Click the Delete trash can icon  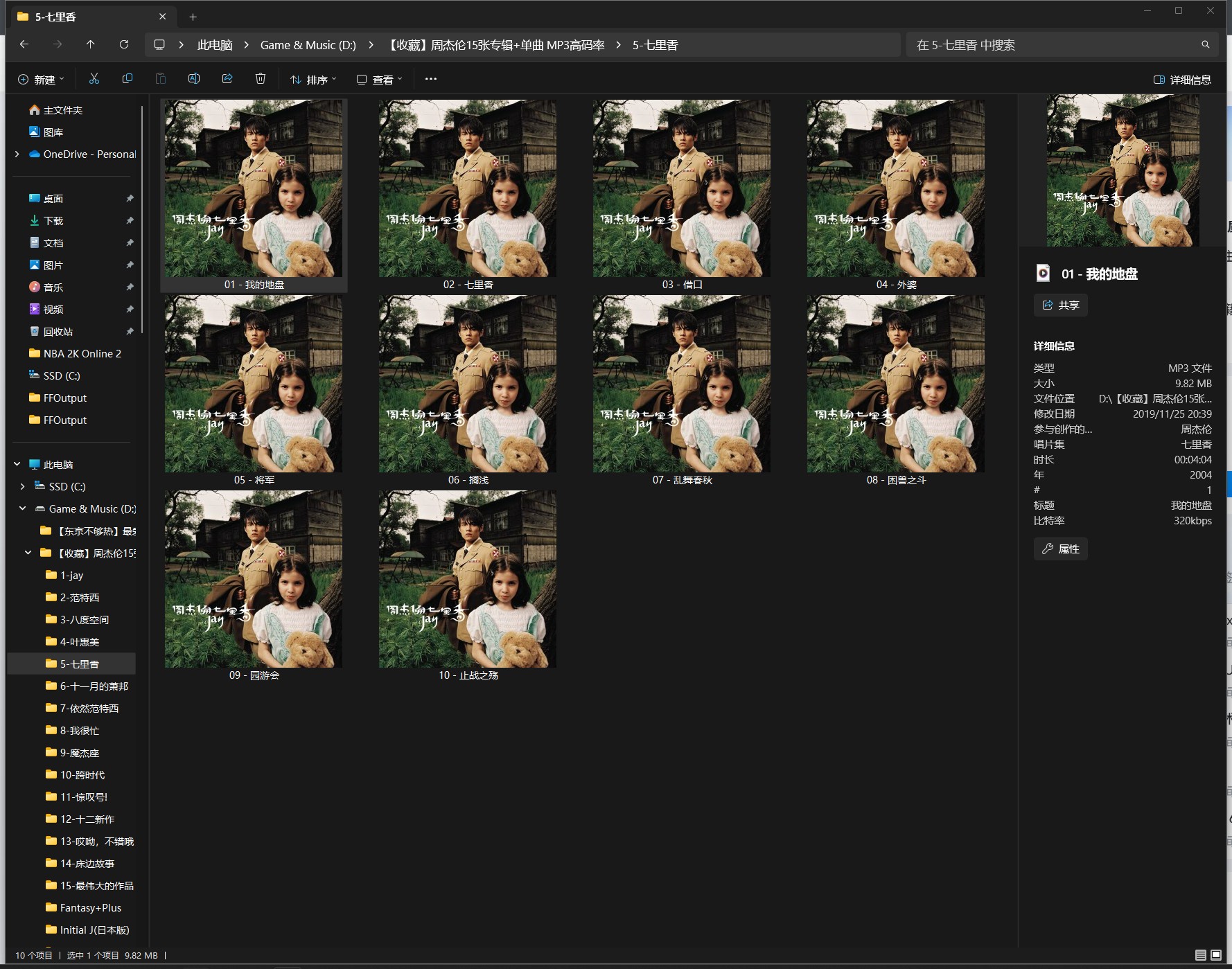point(261,79)
